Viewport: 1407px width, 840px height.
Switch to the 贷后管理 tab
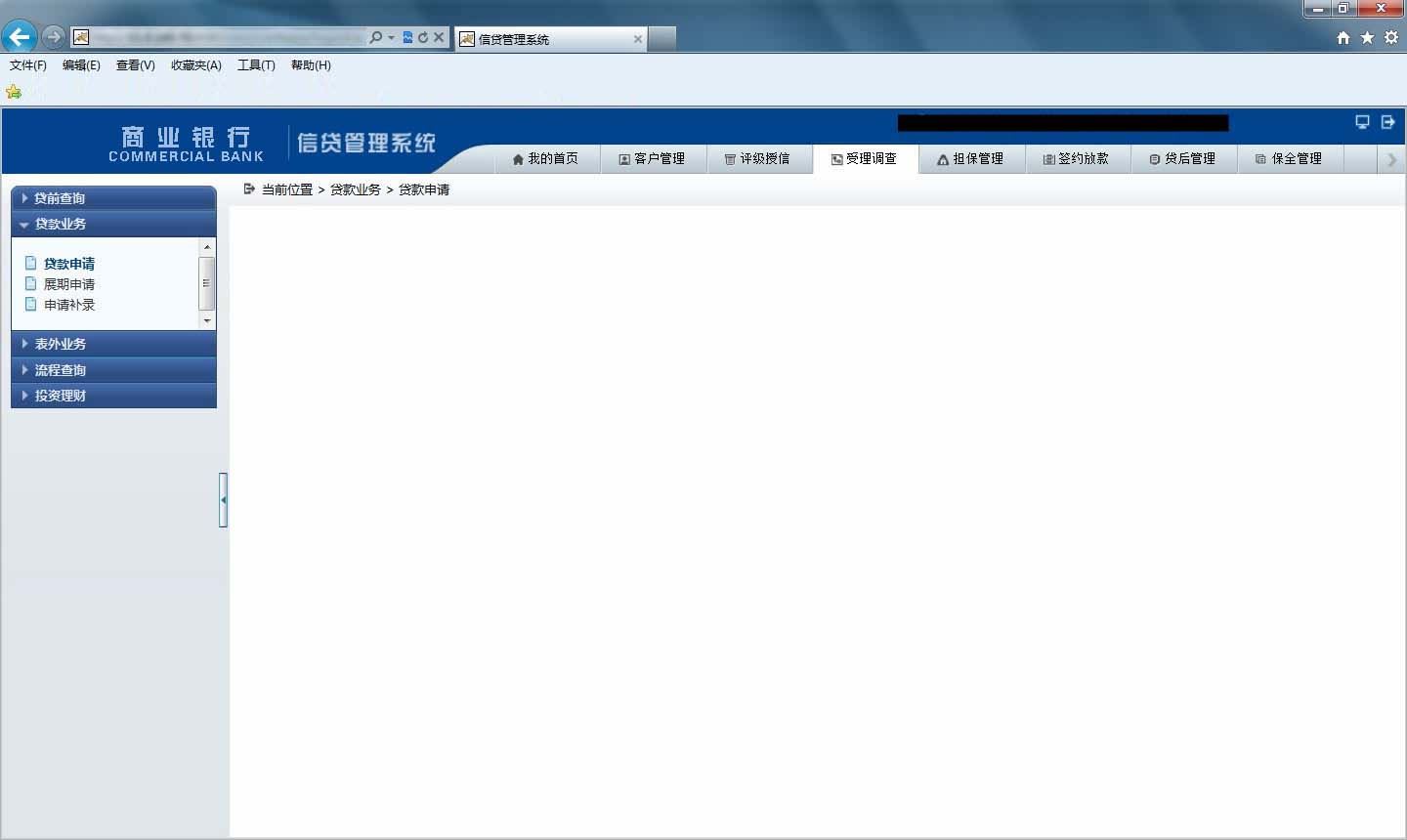(x=1183, y=159)
